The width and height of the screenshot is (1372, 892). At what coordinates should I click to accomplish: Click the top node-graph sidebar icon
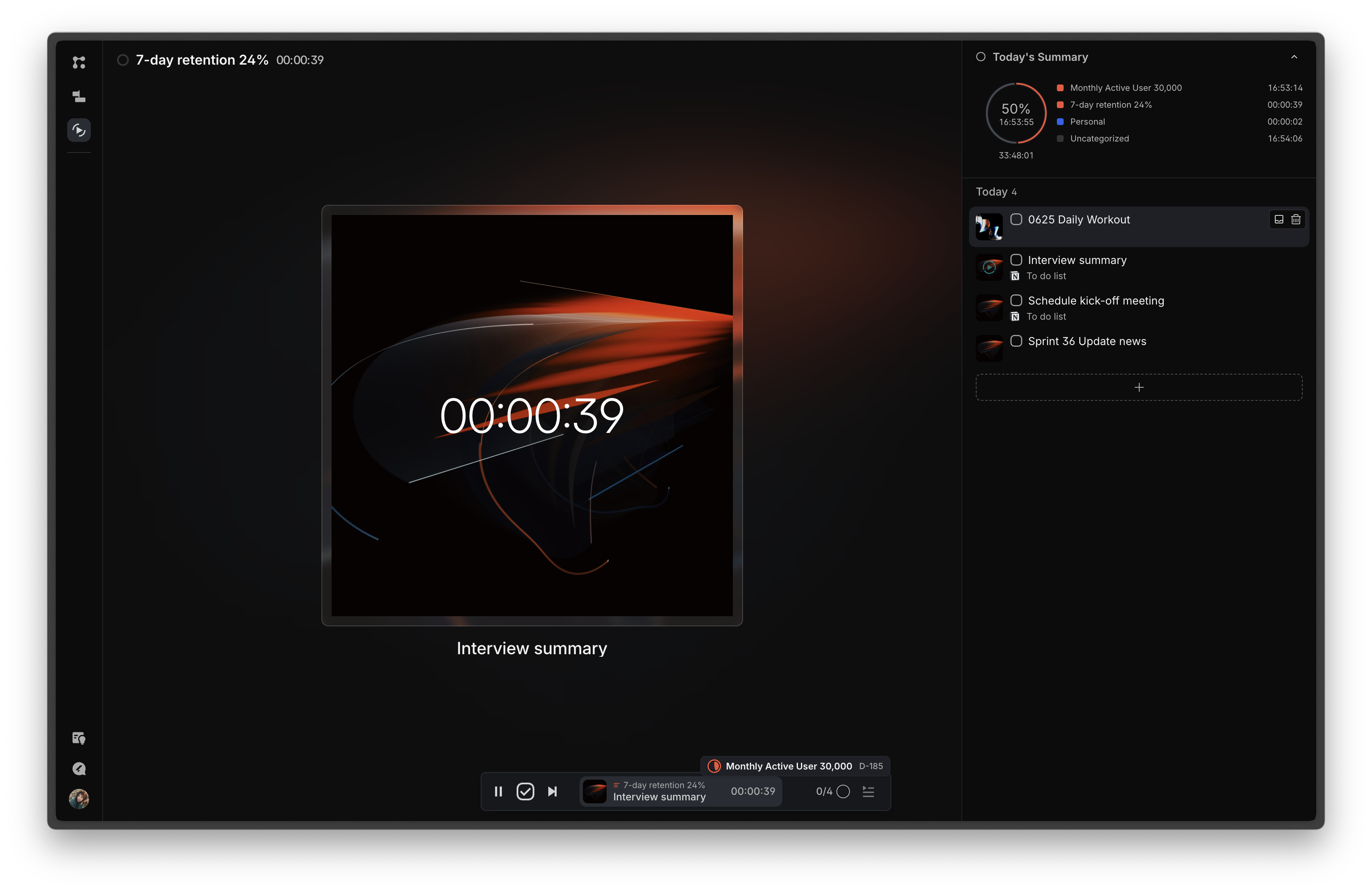pos(79,62)
